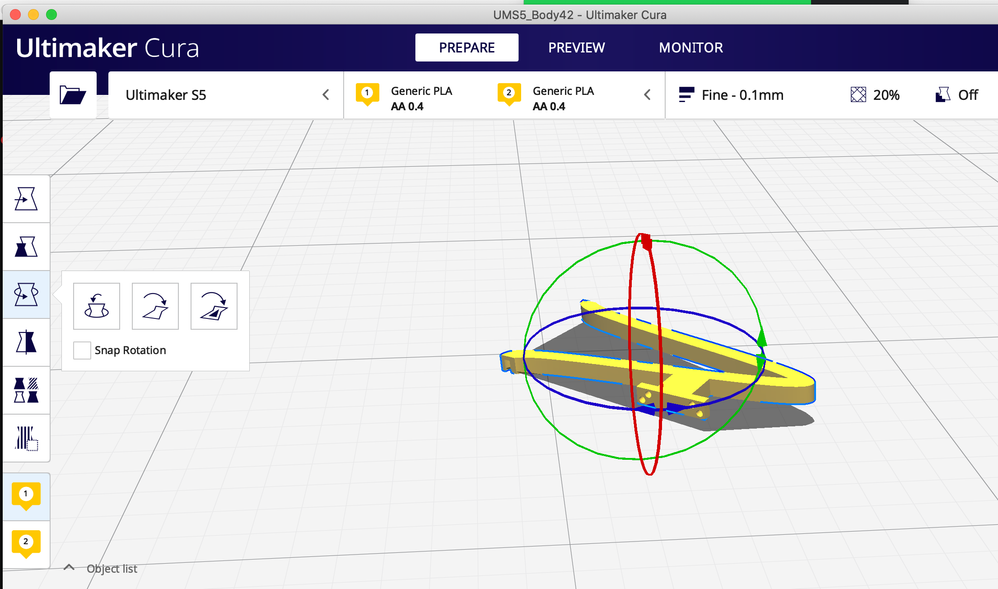Open the Support Blocker tool
This screenshot has height=589, width=998.
[x=26, y=438]
